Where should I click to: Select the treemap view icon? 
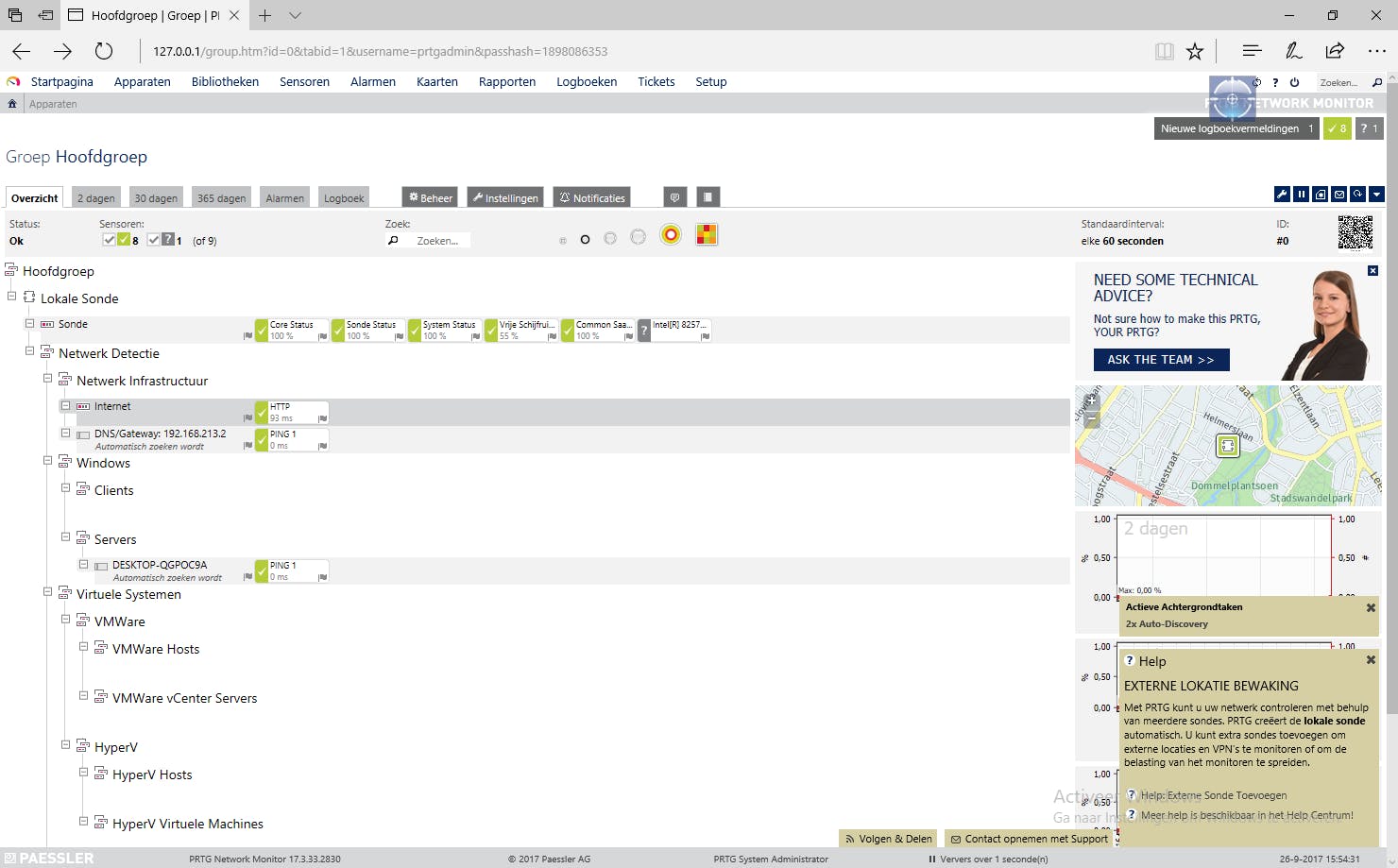[x=707, y=234]
